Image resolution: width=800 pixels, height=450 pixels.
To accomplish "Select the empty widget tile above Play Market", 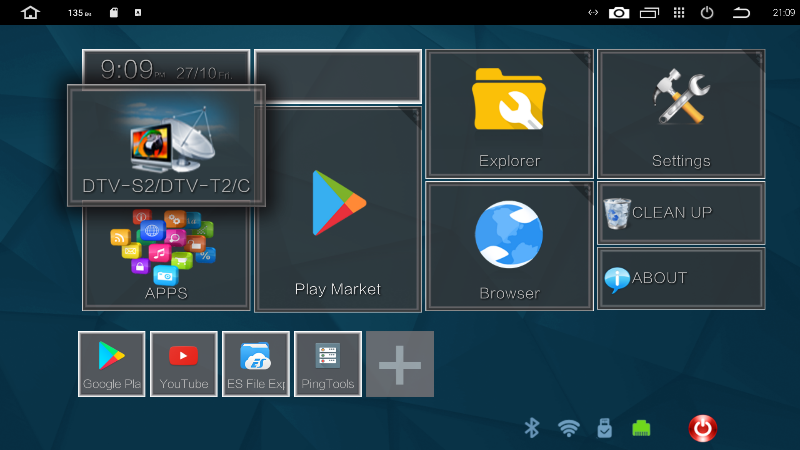I will click(338, 77).
